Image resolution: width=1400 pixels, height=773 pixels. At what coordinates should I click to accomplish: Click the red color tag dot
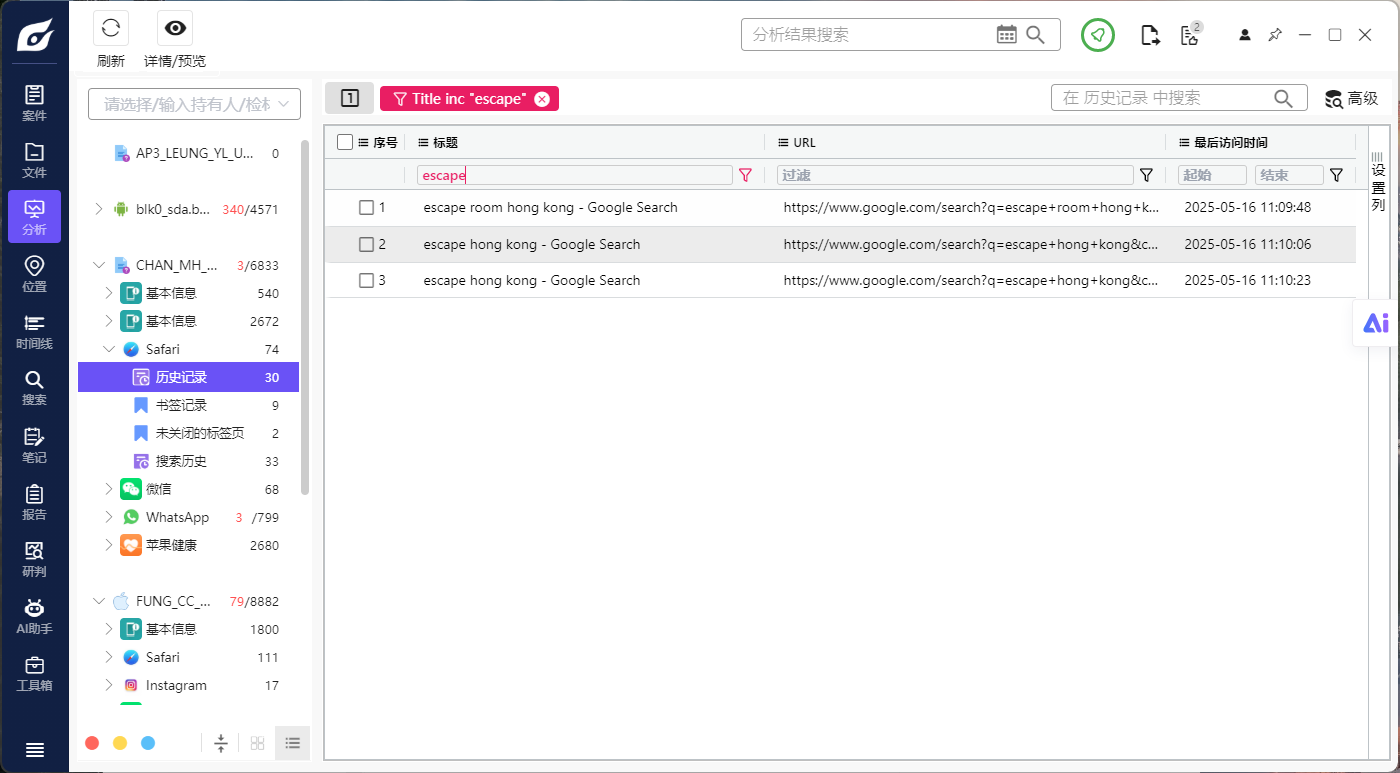[92, 743]
